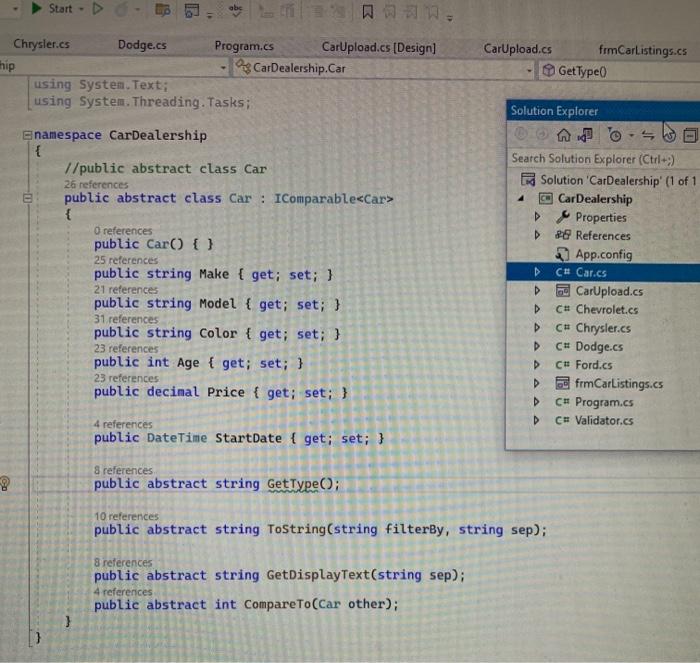Viewport: 700px width, 663px height.
Task: Click the frmCarListings.cs form icon
Action: [562, 383]
